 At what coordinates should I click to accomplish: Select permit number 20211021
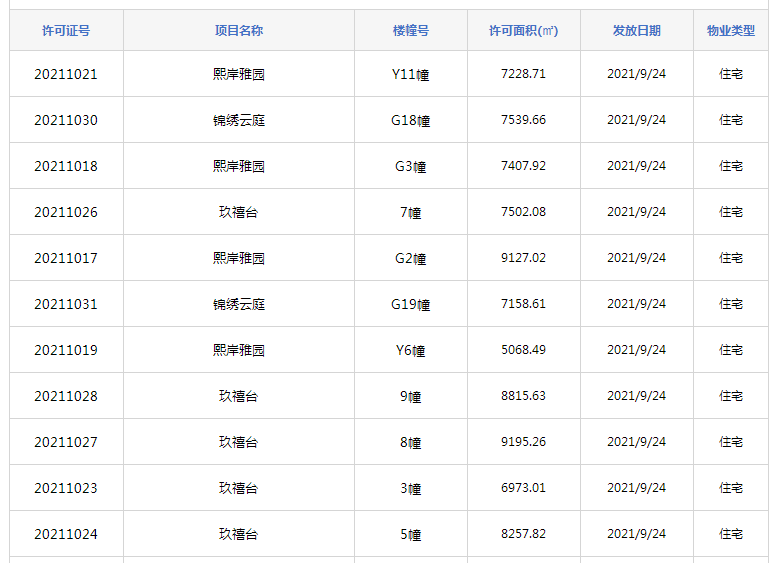pyautogui.click(x=66, y=74)
